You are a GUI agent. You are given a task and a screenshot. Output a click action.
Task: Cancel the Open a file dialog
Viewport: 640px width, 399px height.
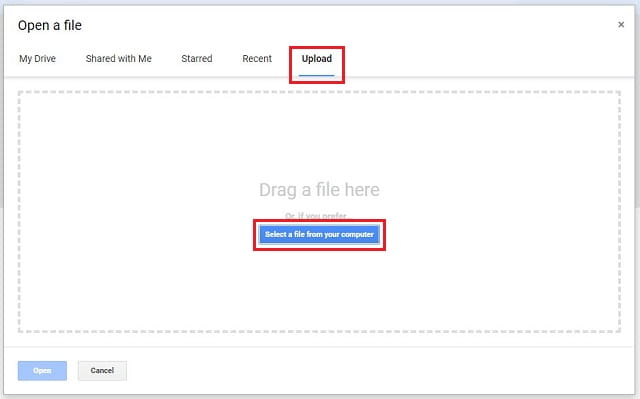coord(102,370)
